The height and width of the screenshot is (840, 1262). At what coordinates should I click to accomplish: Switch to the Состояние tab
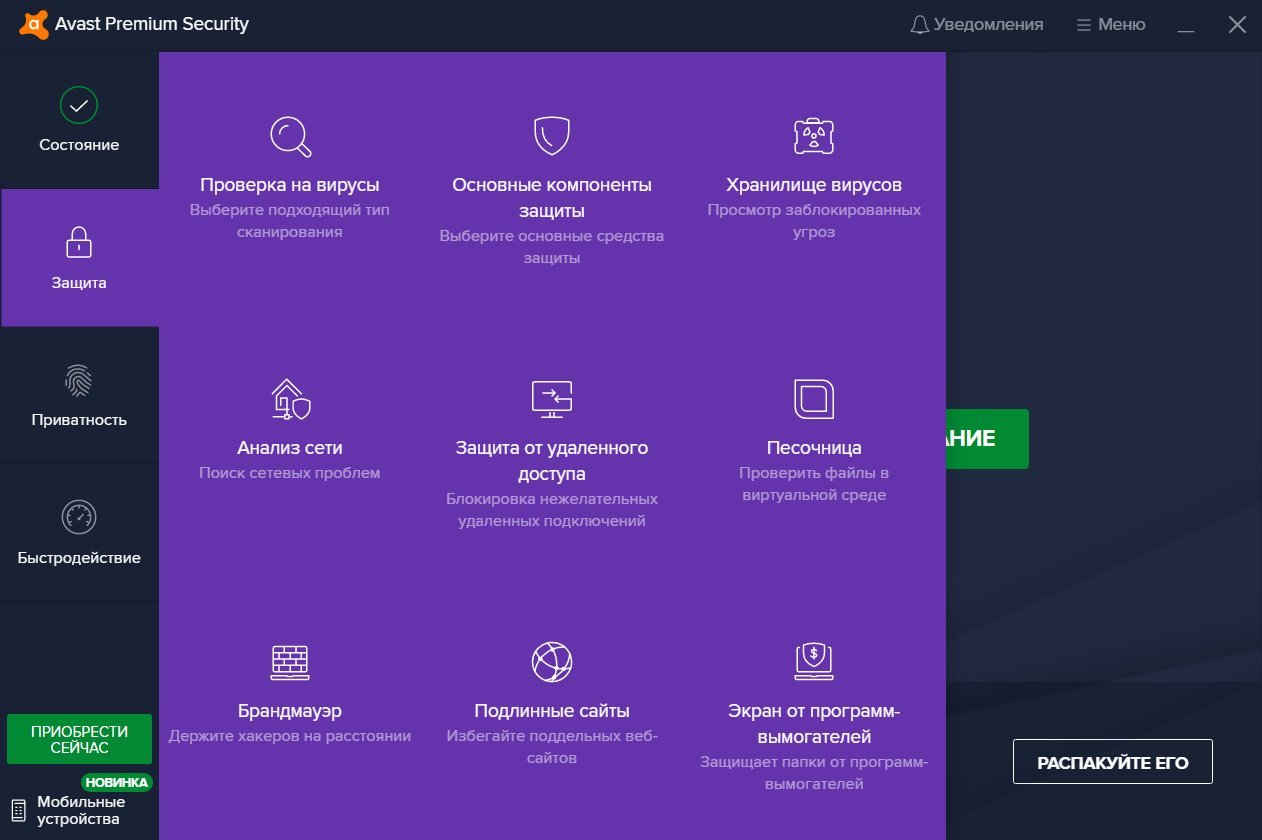point(79,120)
